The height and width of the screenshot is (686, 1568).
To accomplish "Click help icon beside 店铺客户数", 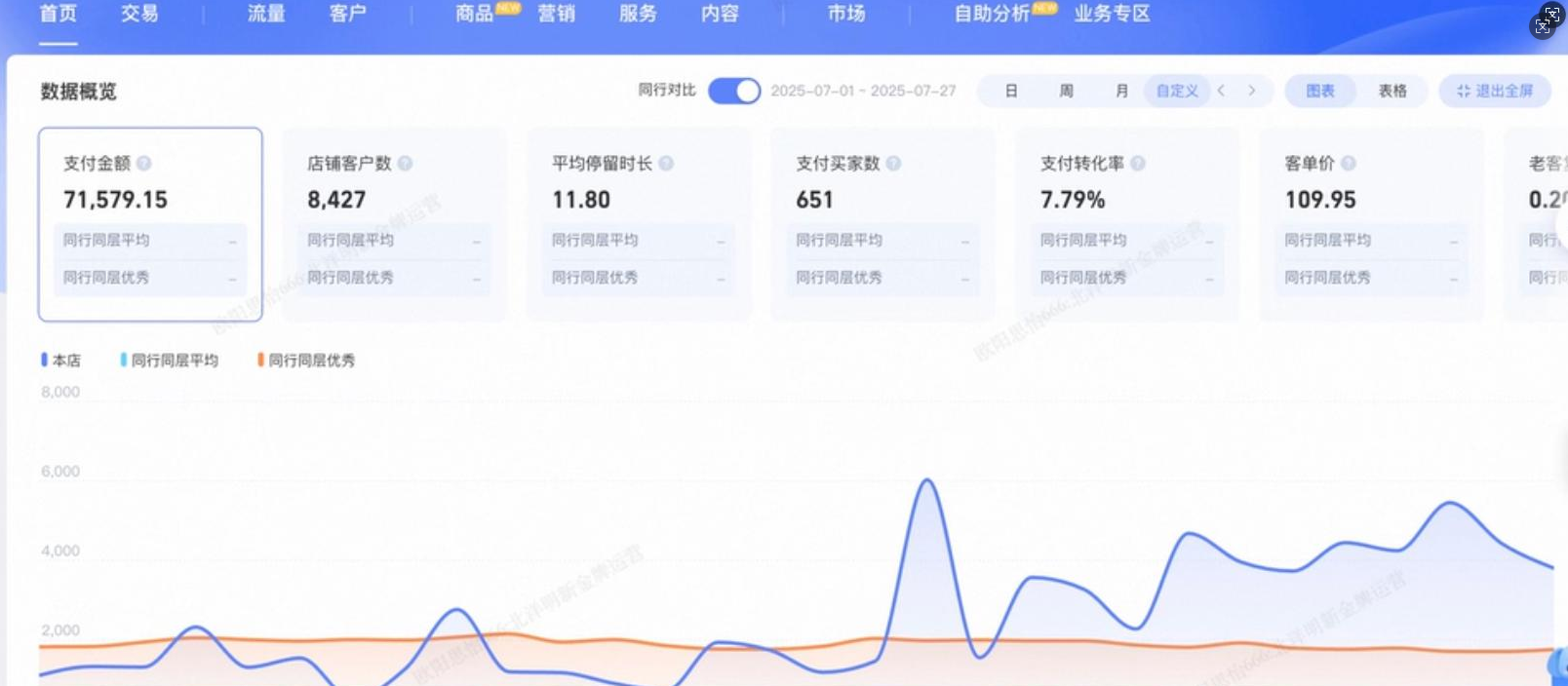I will click(405, 164).
